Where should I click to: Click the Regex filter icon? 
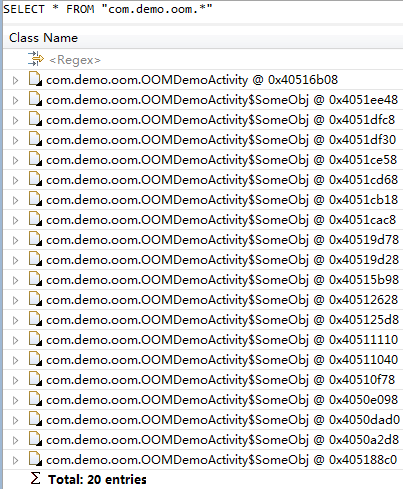(x=36, y=59)
